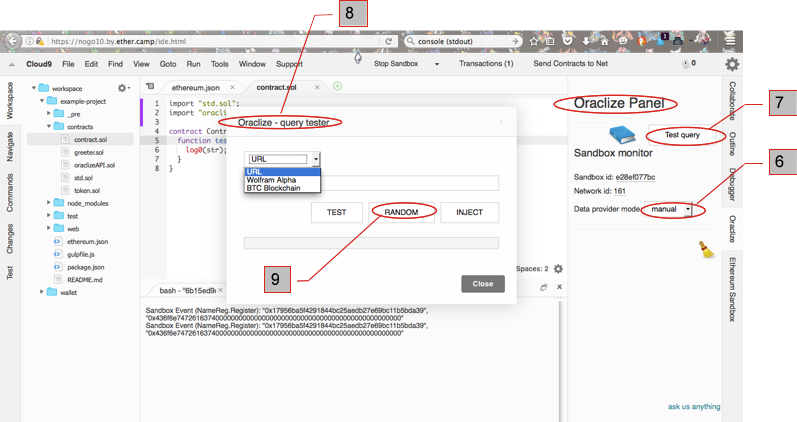This screenshot has width=797, height=422.
Task: Click the reload page icon in address bar
Action: (388, 41)
